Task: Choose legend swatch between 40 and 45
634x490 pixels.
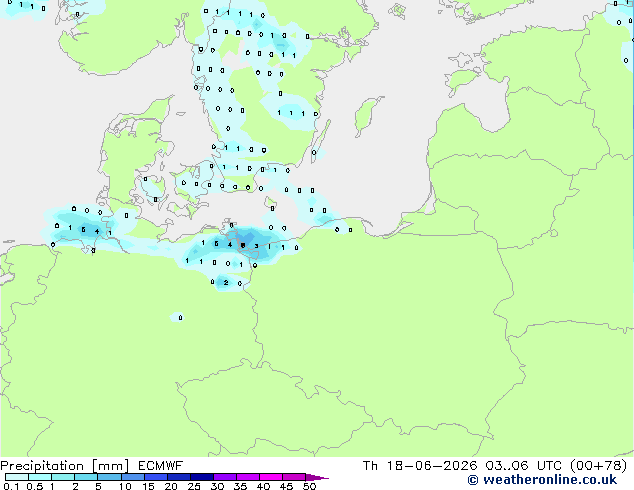Action: [x=271, y=477]
